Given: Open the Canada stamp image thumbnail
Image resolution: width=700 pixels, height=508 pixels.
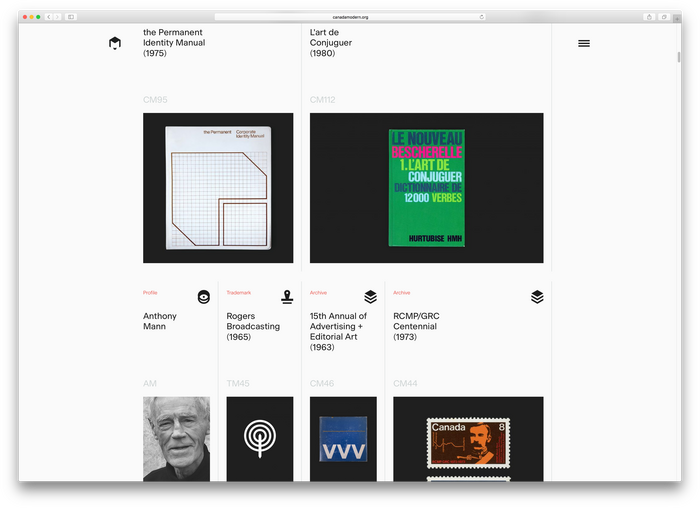Looking at the screenshot, I should tap(468, 439).
